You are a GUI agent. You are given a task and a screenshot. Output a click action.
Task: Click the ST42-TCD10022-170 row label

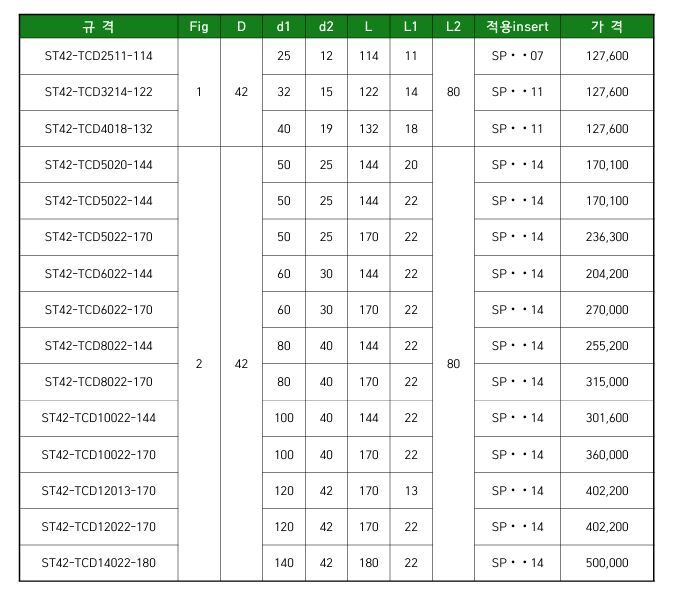98,455
